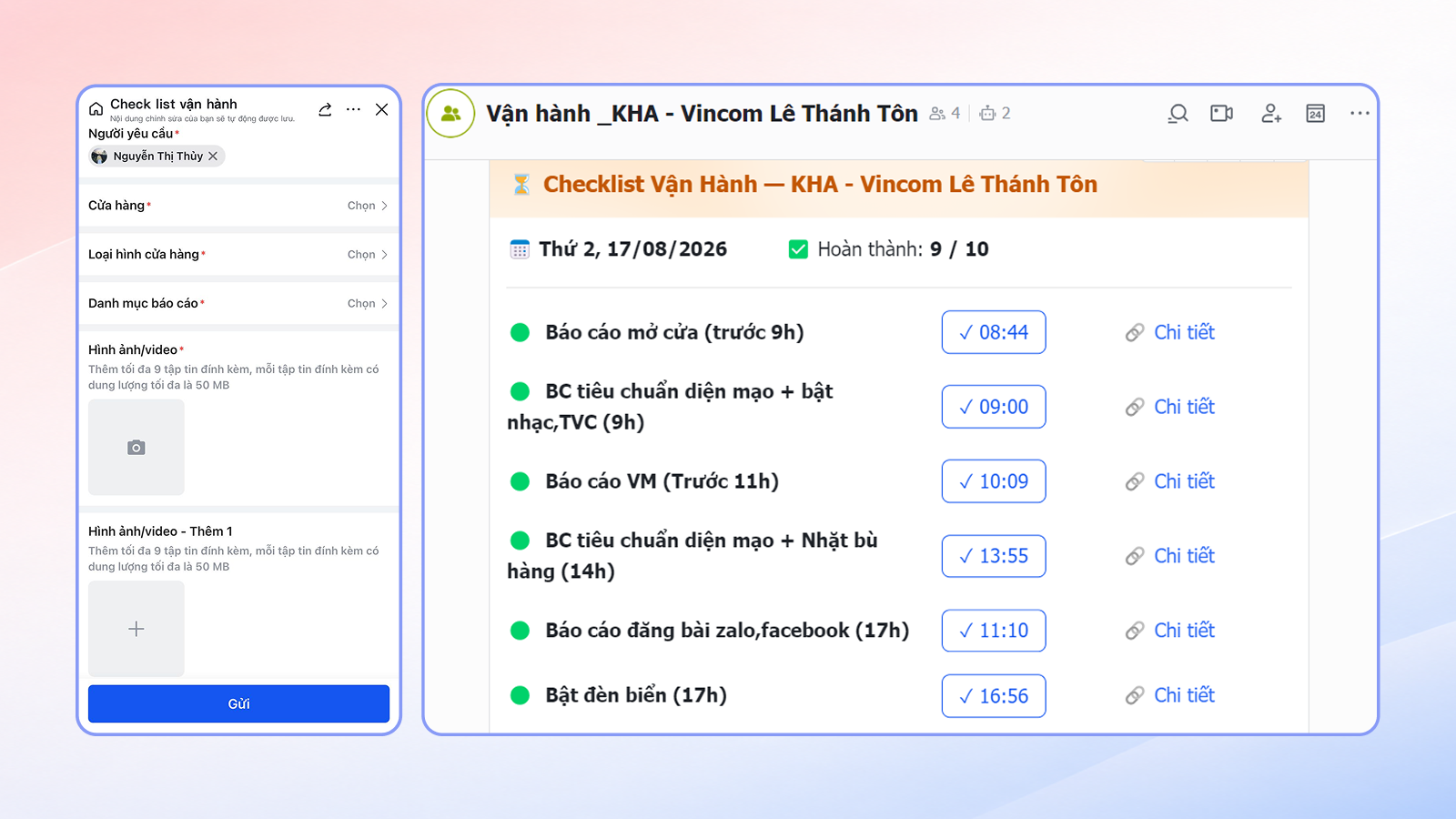Open the Danh mục báo cáo selector

click(238, 304)
